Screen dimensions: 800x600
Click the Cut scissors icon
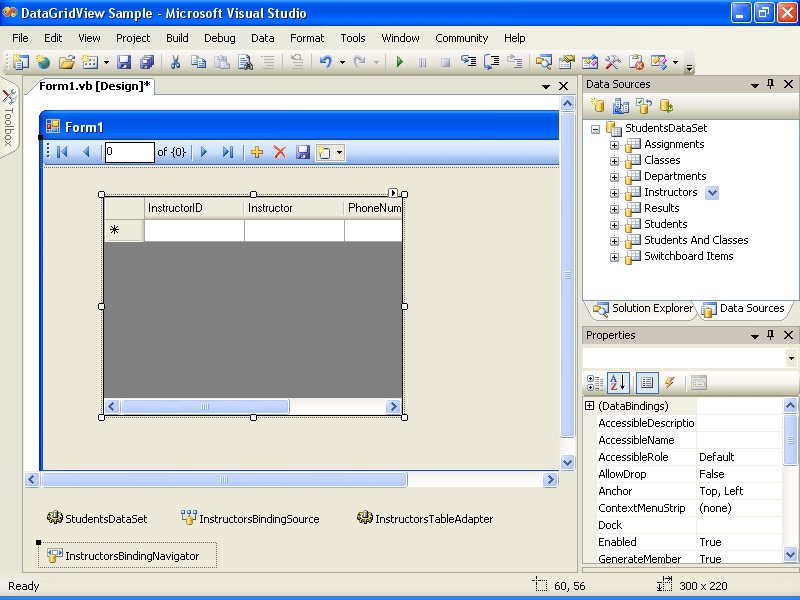(x=175, y=62)
